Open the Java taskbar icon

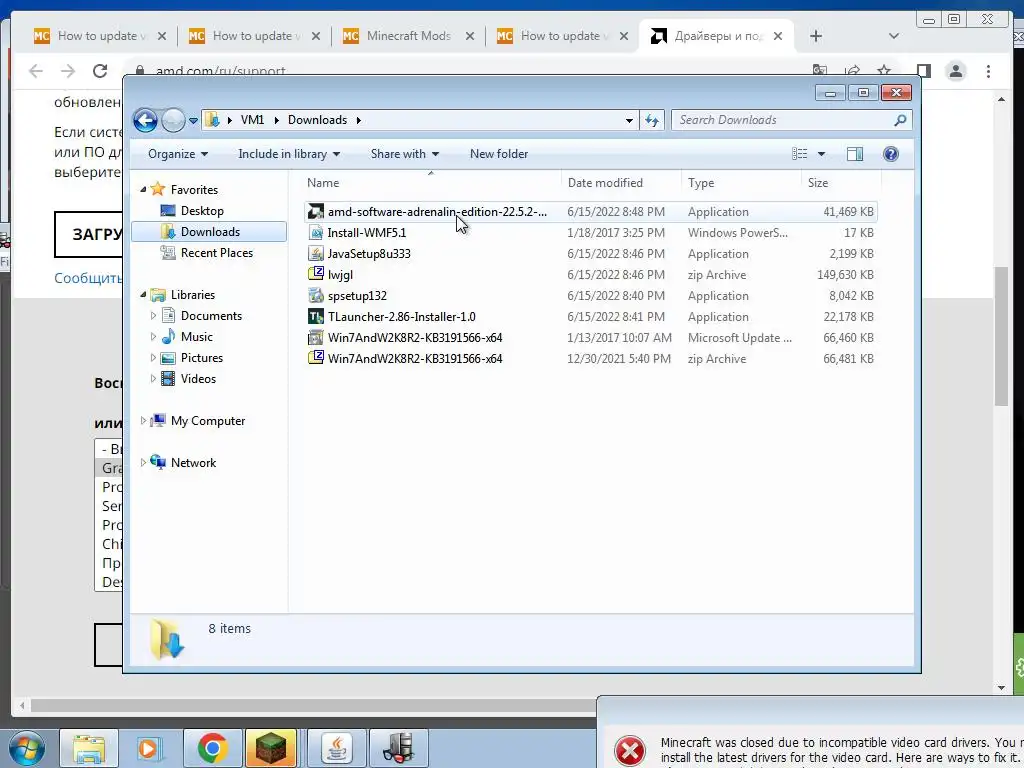[x=336, y=748]
